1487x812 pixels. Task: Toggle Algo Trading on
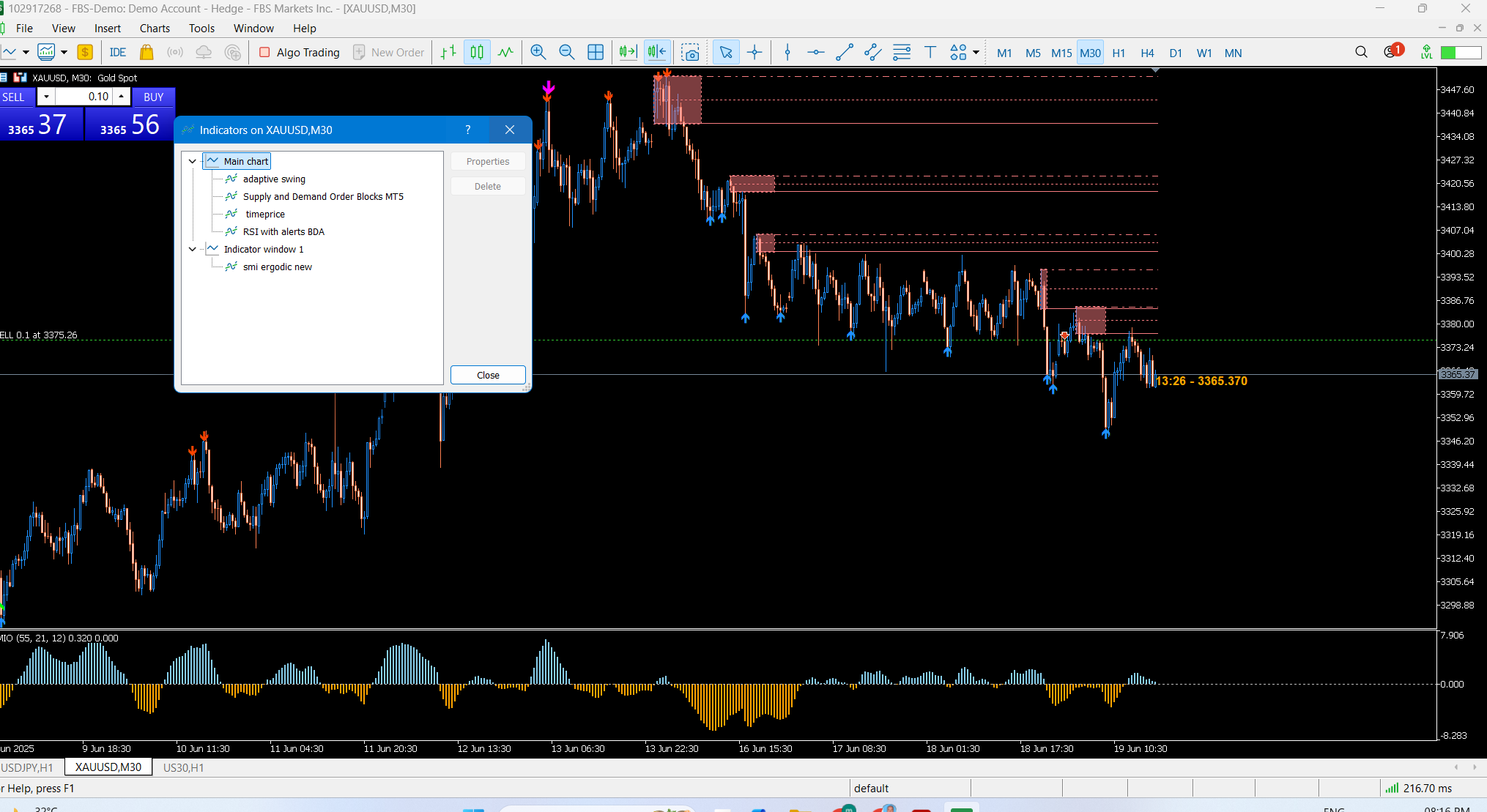point(300,52)
